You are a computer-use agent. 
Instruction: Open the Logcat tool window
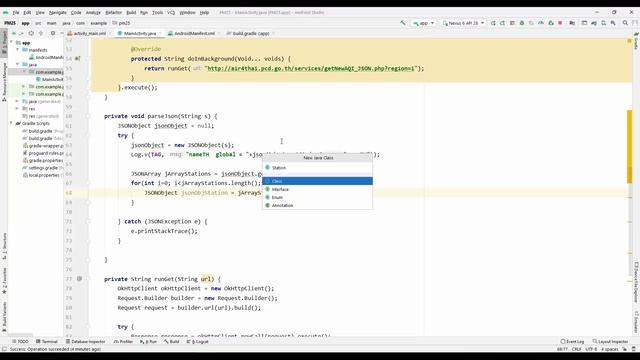coord(198,342)
